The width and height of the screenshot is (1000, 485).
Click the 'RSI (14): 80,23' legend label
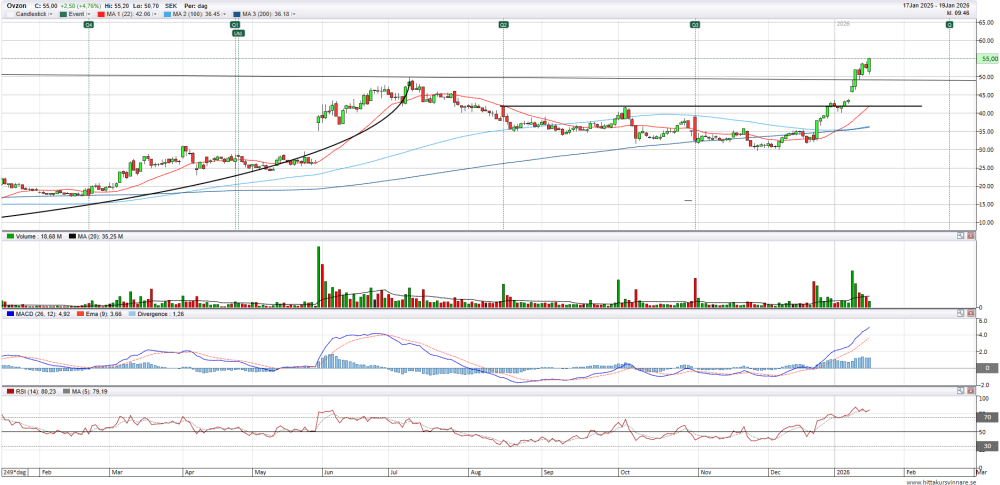(34, 391)
